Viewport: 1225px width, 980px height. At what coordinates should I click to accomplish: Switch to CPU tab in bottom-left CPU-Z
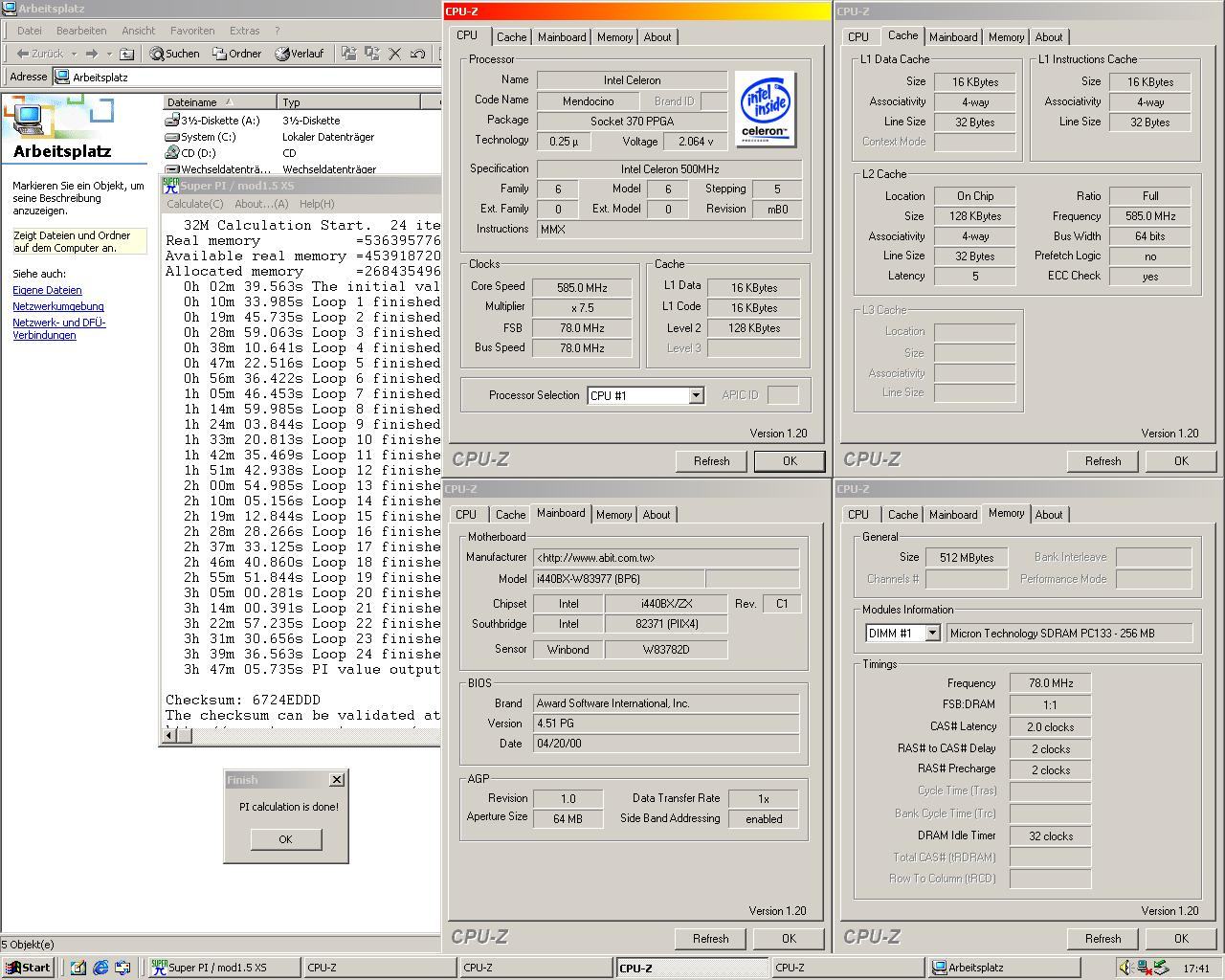[466, 515]
